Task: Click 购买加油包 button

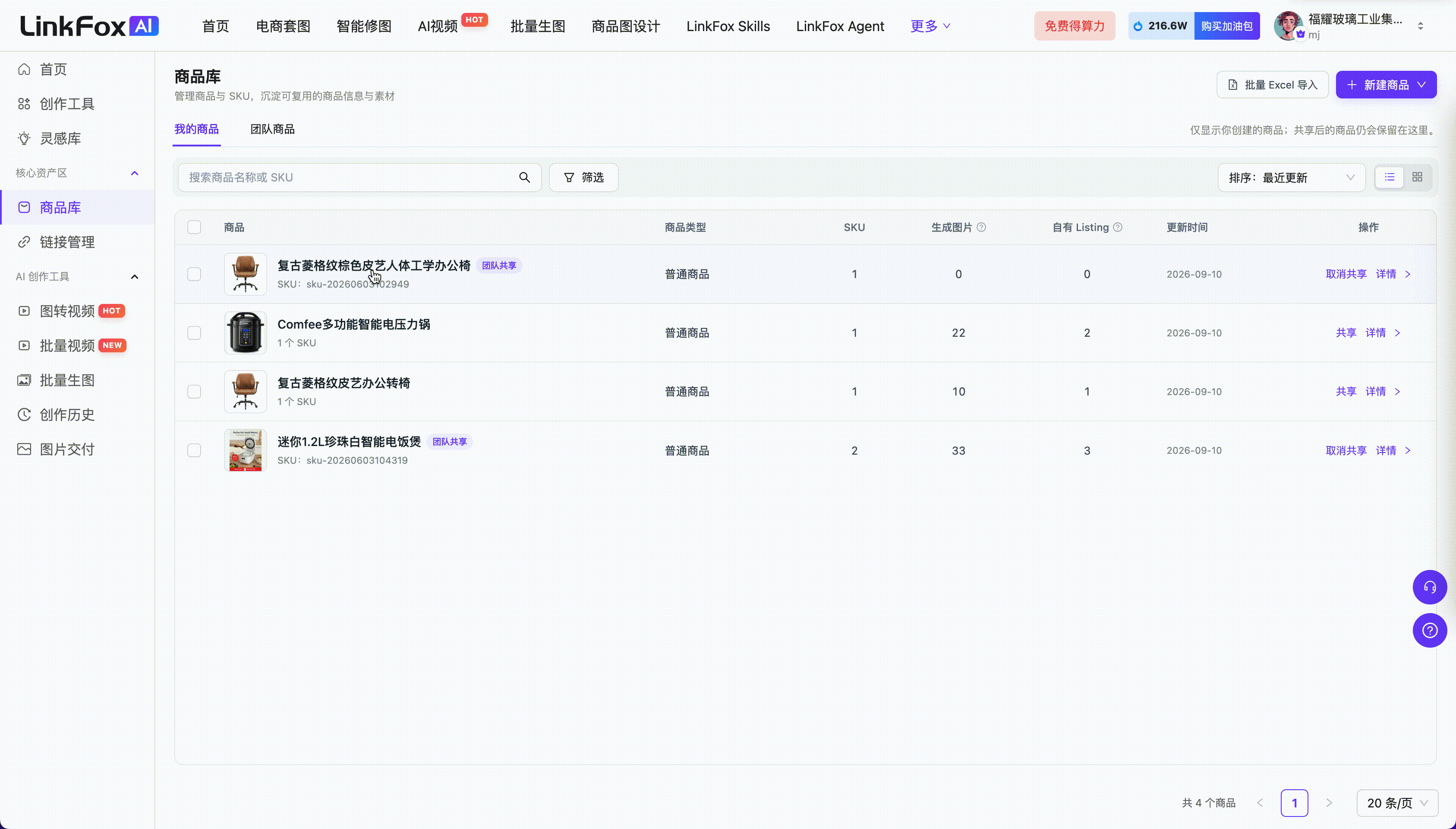Action: click(x=1227, y=26)
